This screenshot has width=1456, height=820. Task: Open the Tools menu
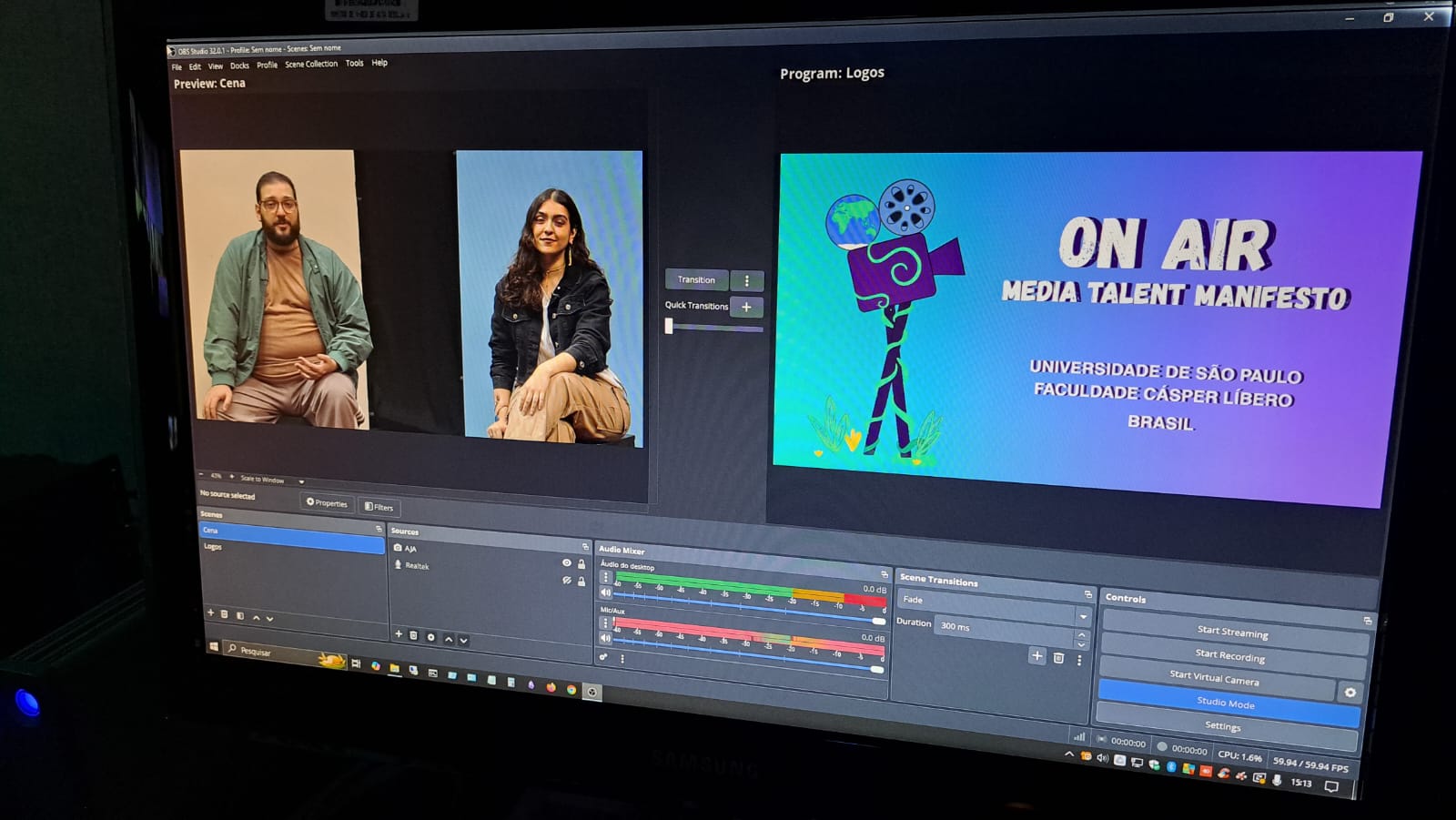(354, 64)
